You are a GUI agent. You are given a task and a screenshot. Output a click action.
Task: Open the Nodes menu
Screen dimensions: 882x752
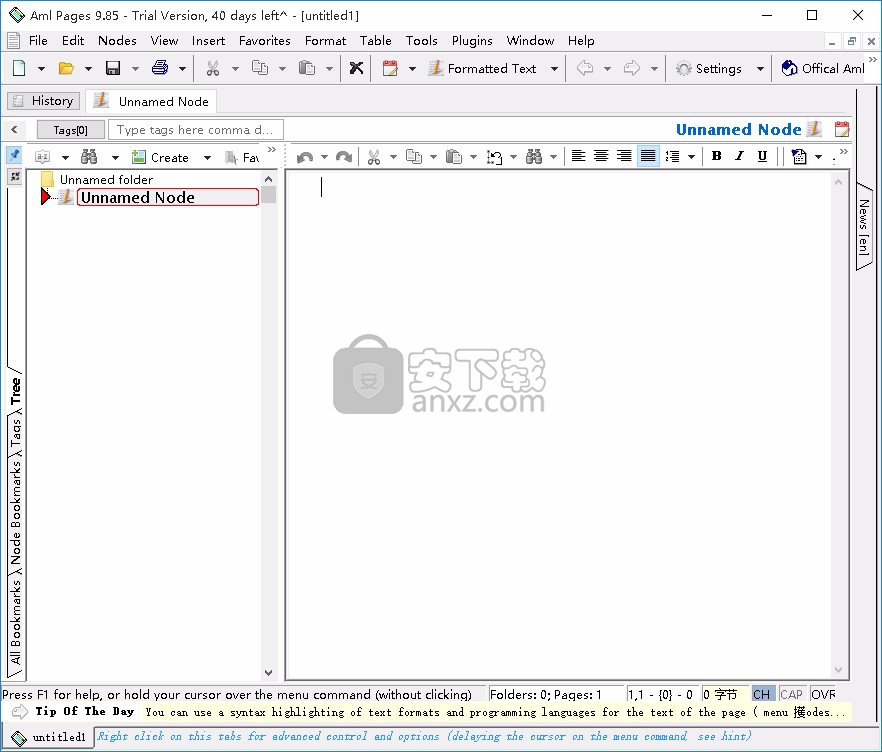(x=117, y=40)
